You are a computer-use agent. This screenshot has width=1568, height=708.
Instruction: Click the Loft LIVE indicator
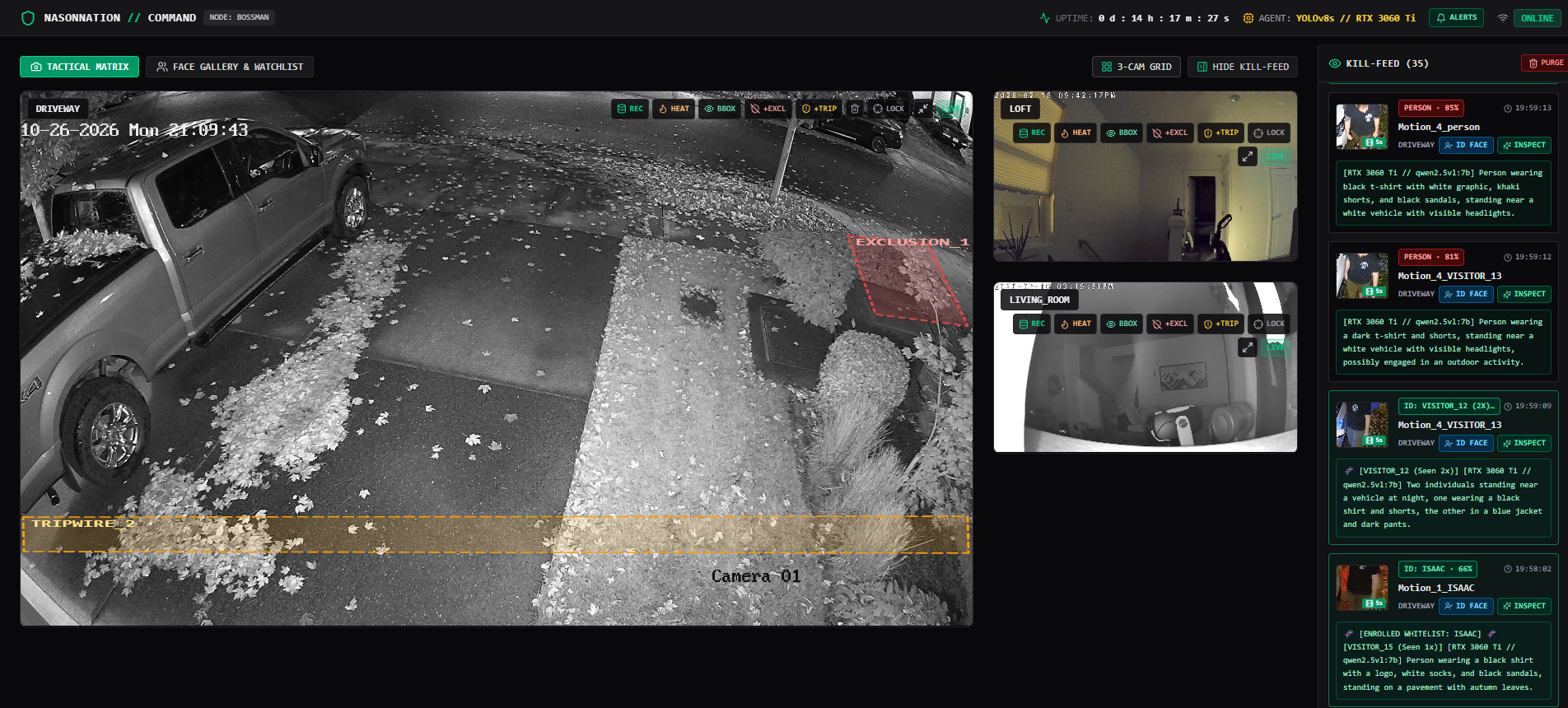1276,156
